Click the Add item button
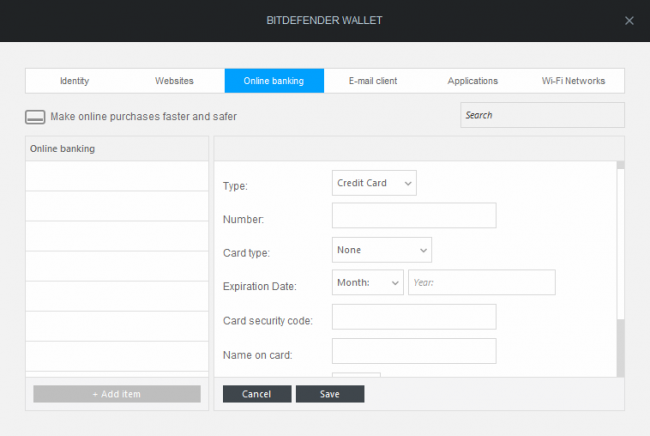Viewport: 650px width, 436px height. tap(117, 394)
